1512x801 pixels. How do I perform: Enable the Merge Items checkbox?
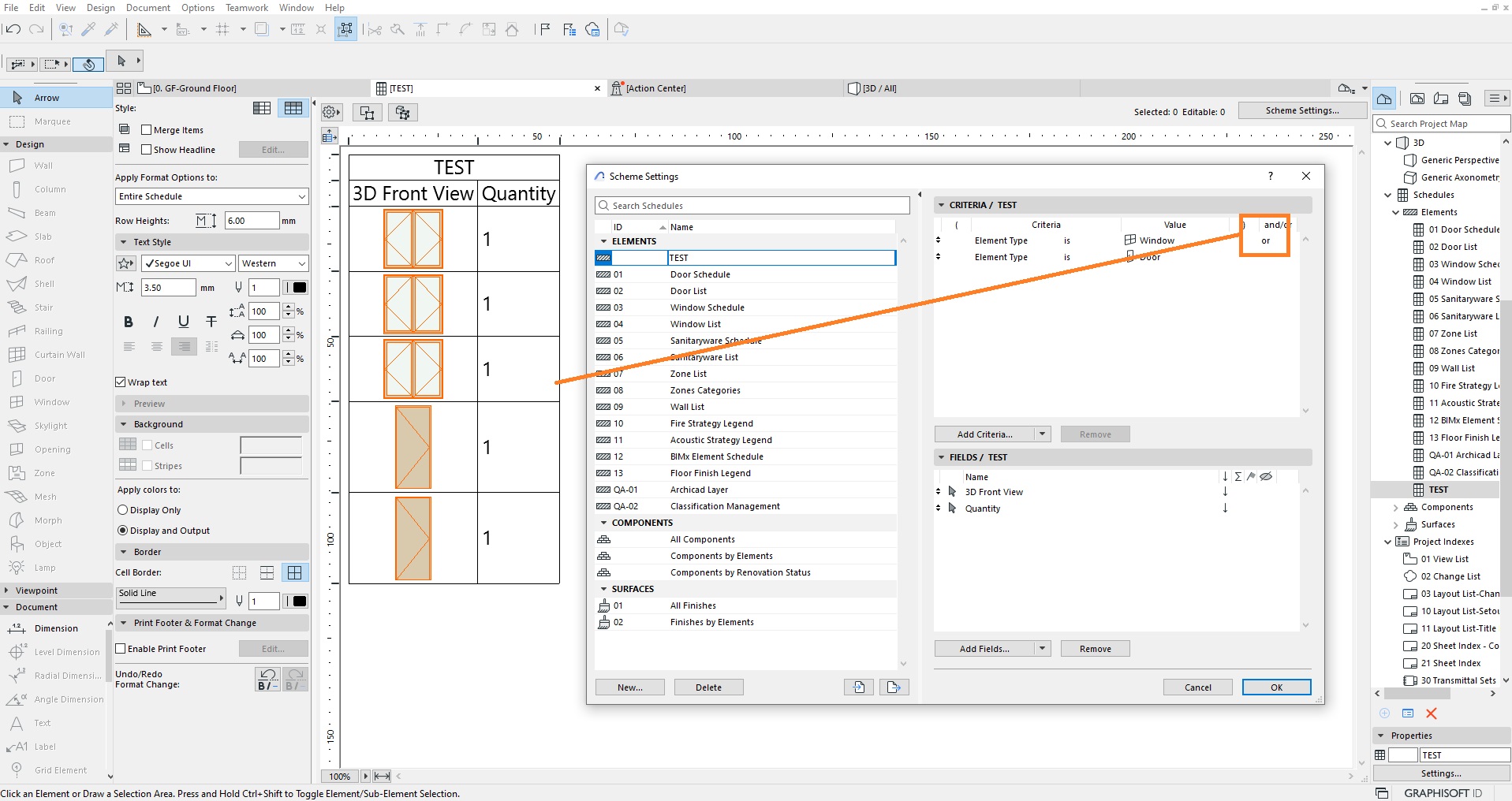click(x=146, y=130)
